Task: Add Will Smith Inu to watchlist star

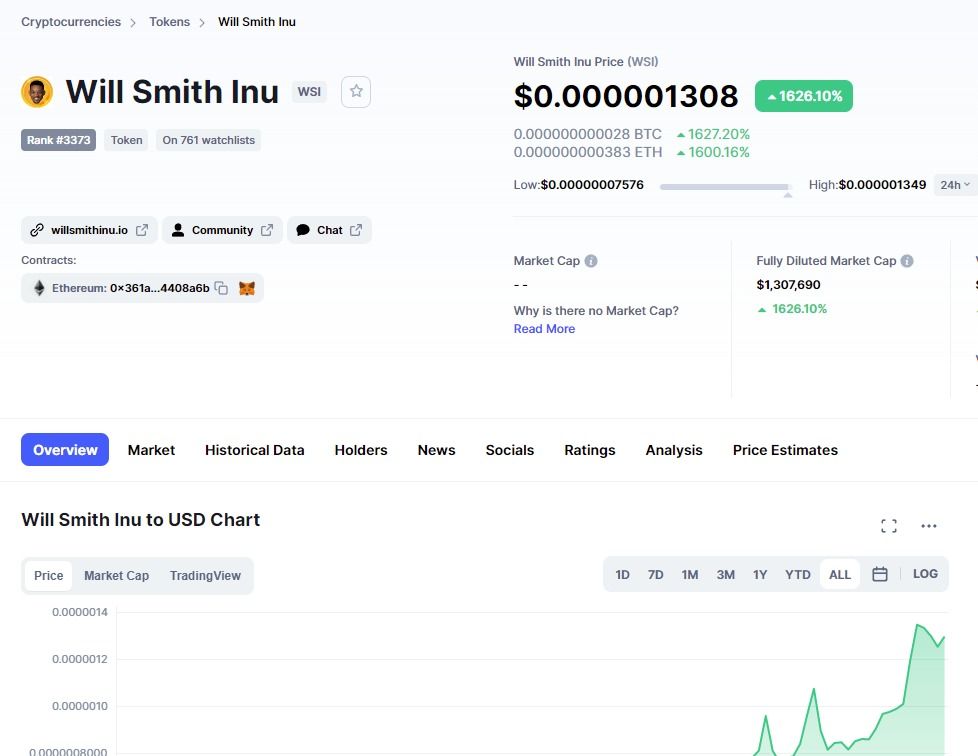Action: (x=356, y=92)
